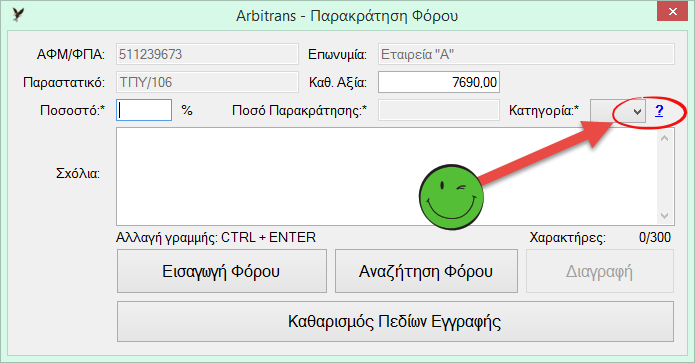The image size is (695, 363).
Task: Click the Καθ. Αξία field with 7690,00
Action: pos(439,82)
